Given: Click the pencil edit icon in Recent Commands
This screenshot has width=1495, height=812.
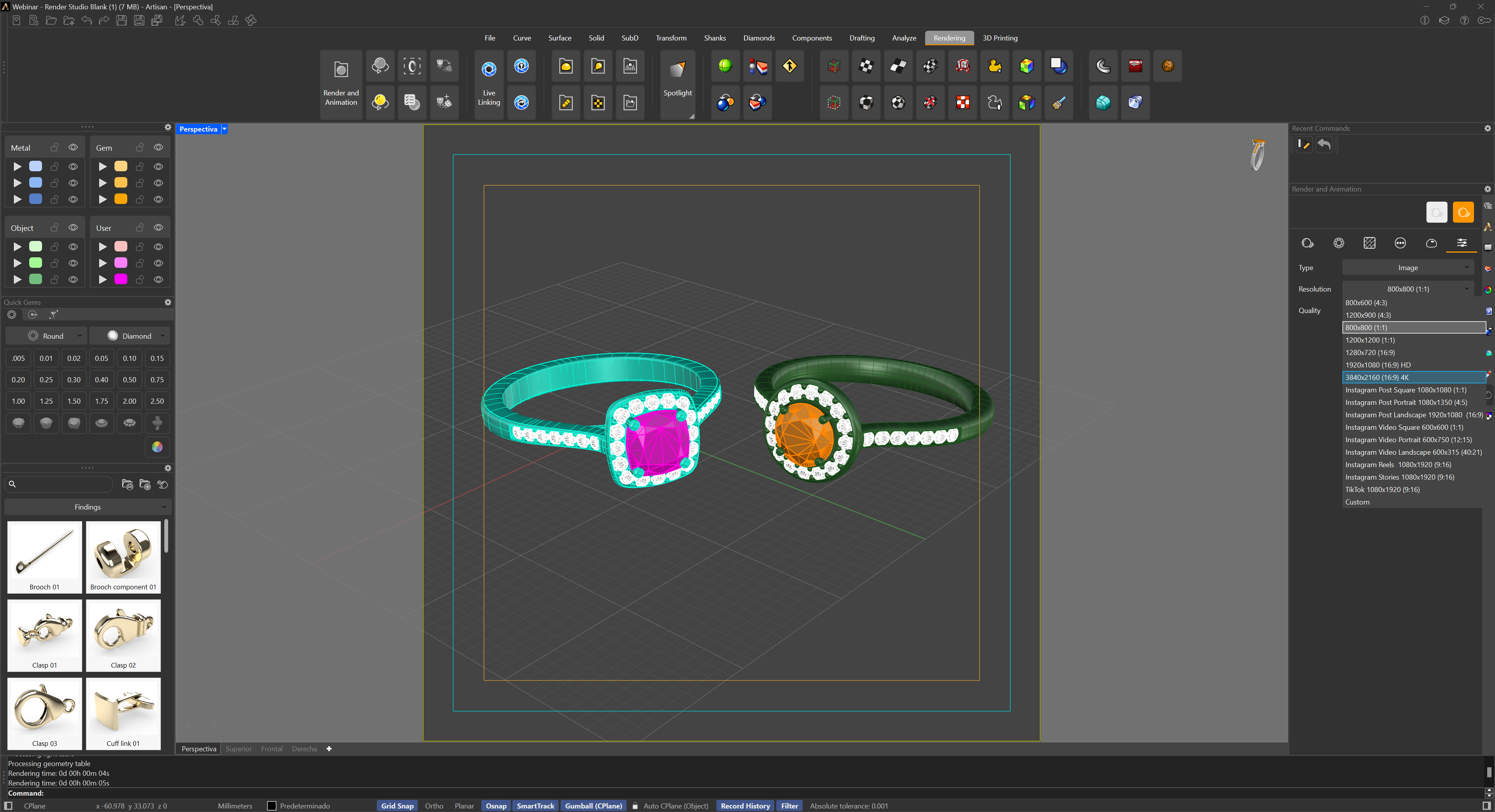Looking at the screenshot, I should (1304, 144).
